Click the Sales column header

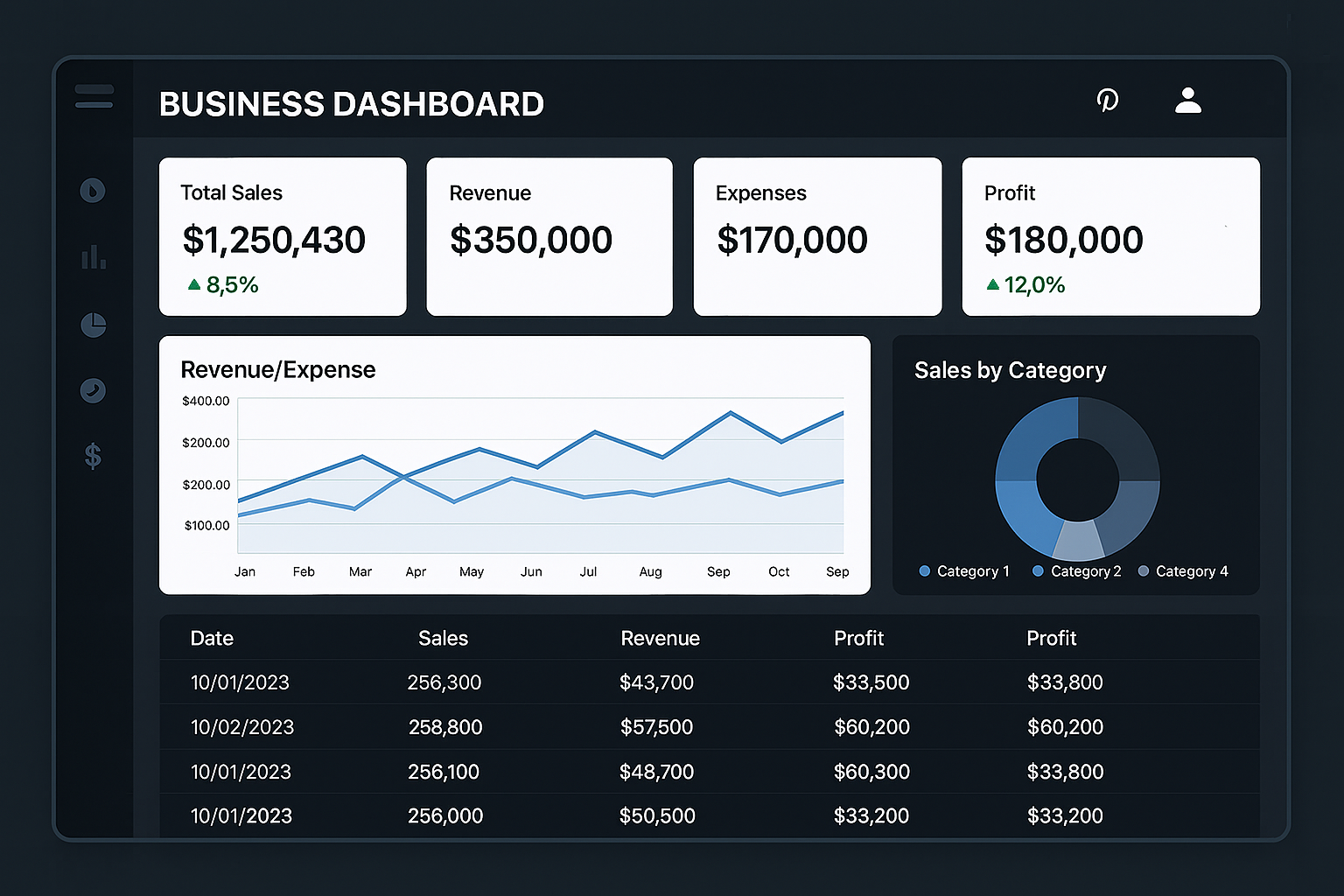pos(443,638)
